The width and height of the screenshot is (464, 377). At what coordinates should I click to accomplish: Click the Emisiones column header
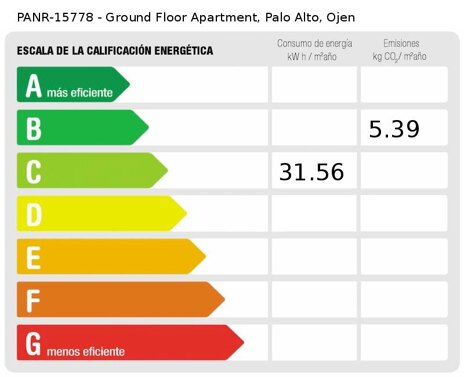[400, 50]
